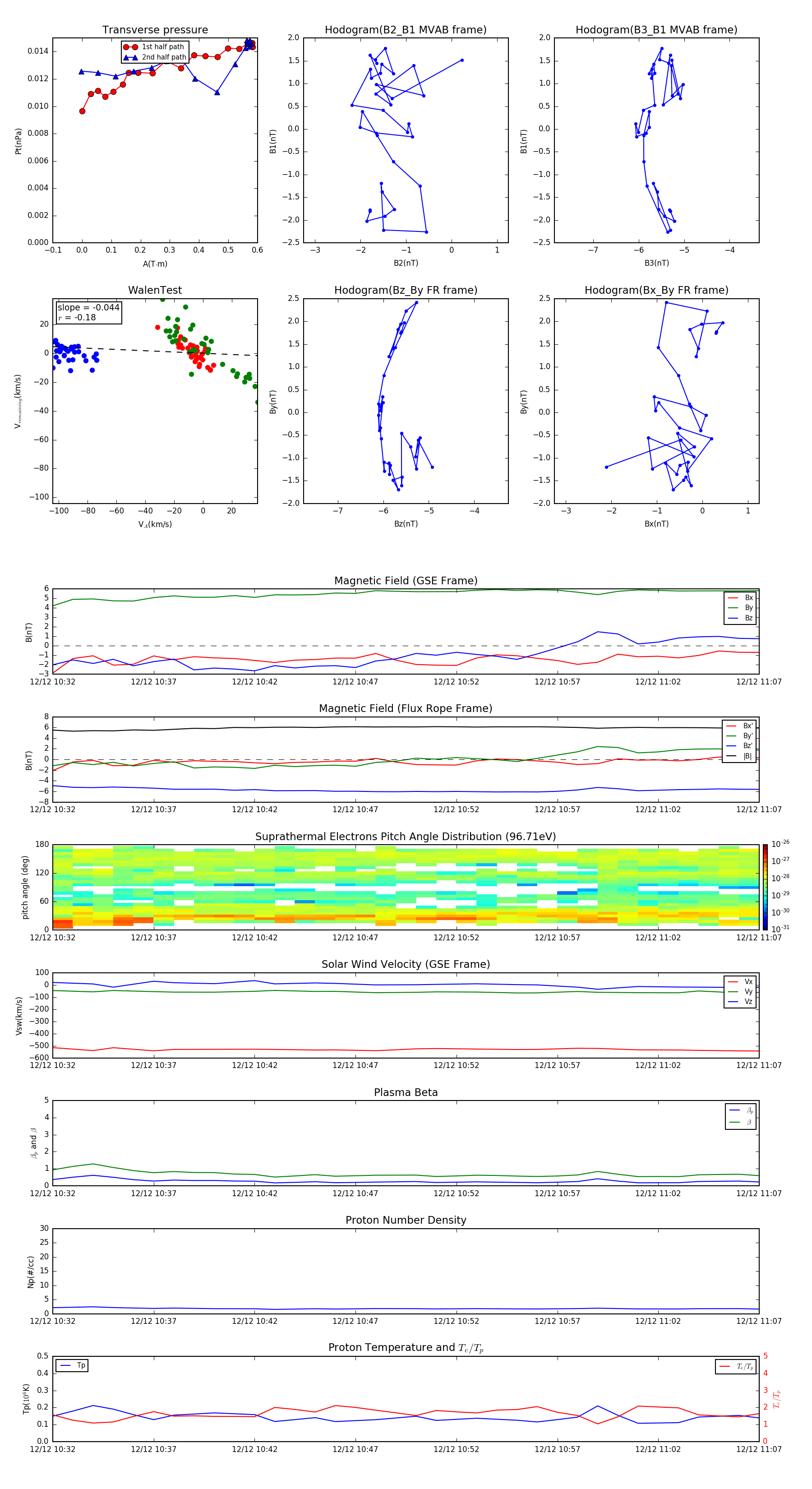Image resolution: width=812 pixels, height=1489 pixels.
Task: Click the 'Bz(nT)' x-axis label
Action: pos(406,524)
